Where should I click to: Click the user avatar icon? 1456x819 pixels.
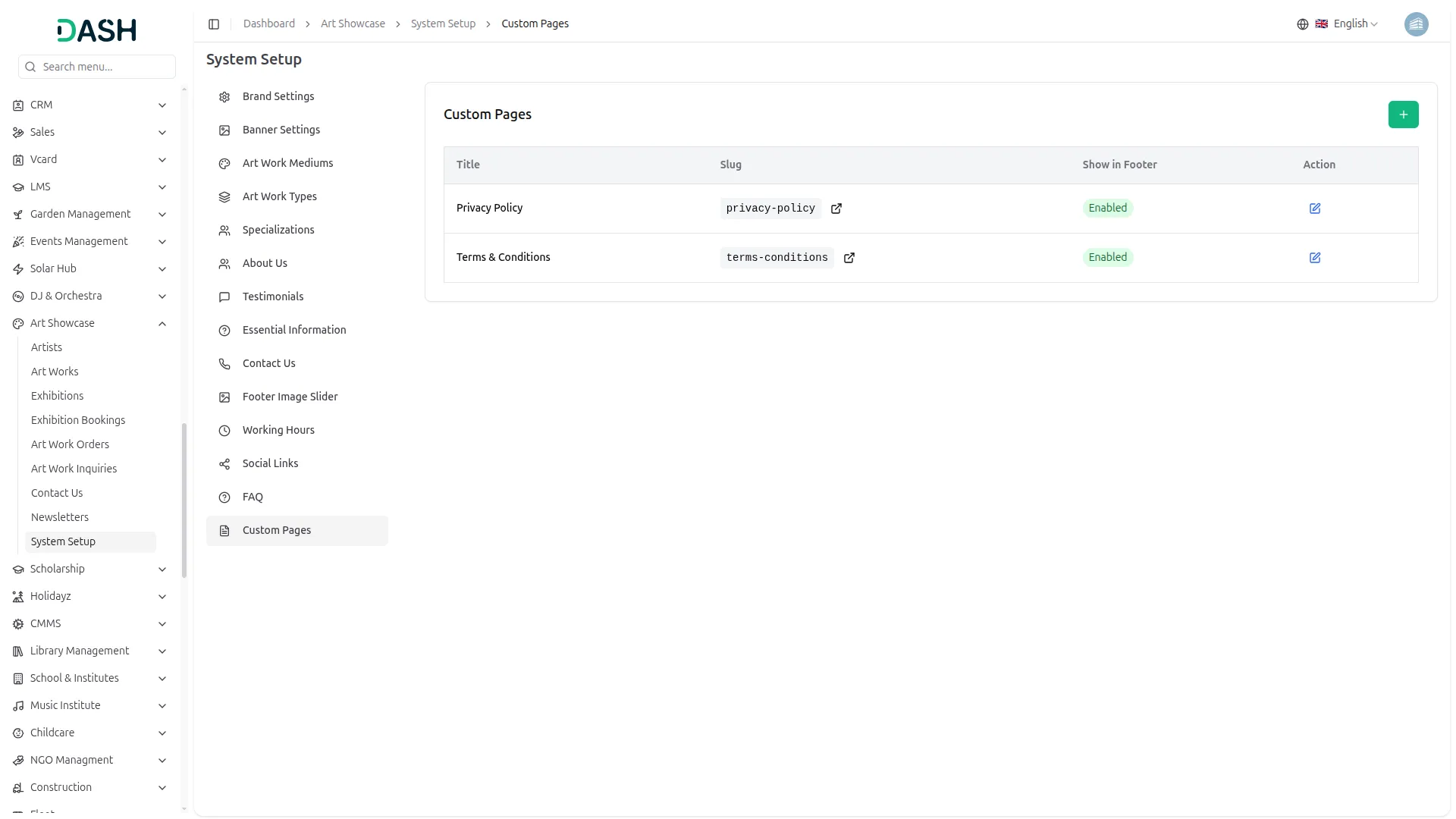coord(1416,24)
